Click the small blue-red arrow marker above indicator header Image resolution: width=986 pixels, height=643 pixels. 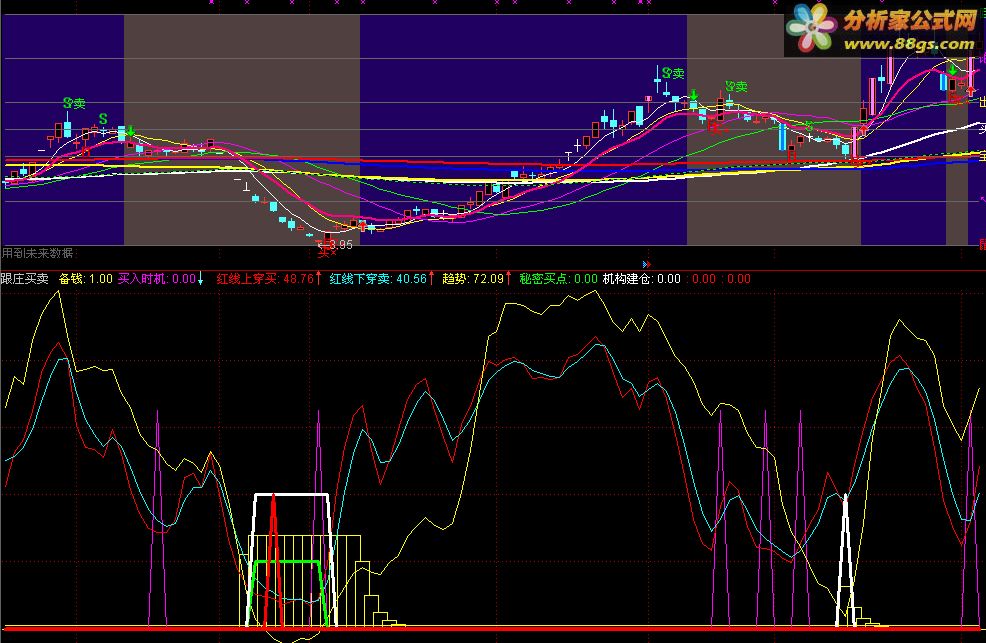[646, 265]
